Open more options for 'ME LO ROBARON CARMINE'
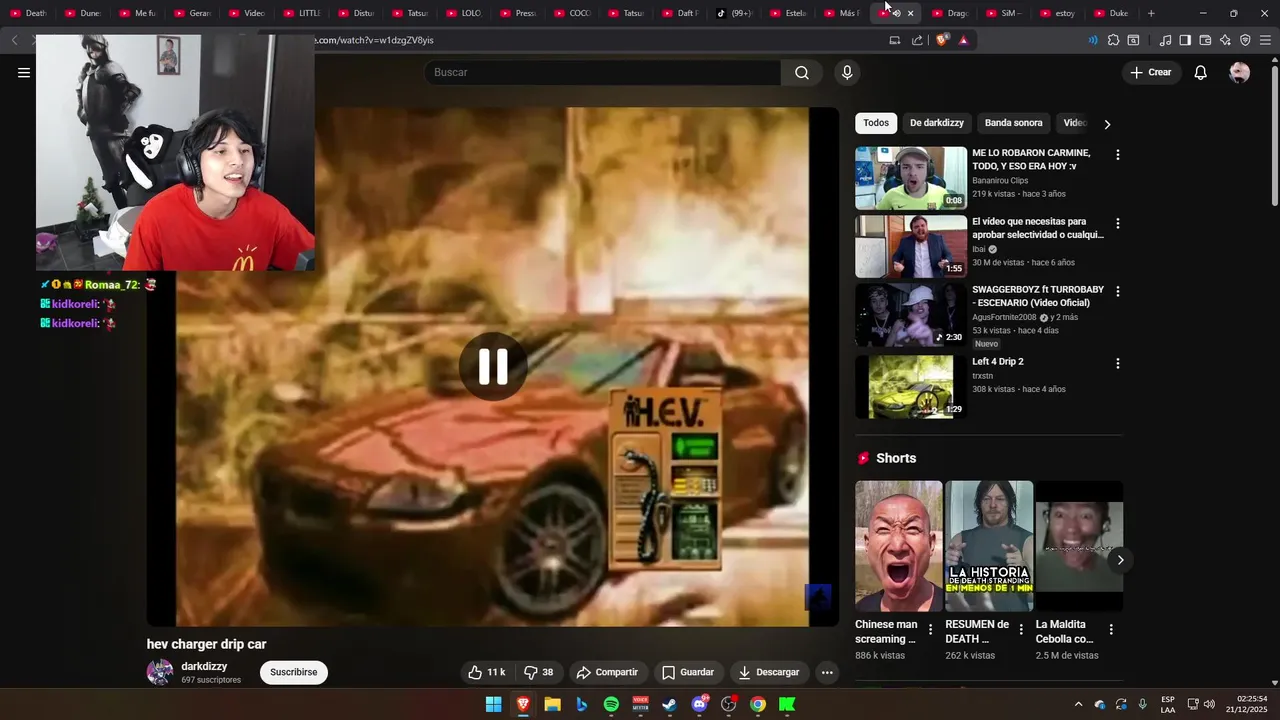The width and height of the screenshot is (1280, 720). tap(1118, 155)
